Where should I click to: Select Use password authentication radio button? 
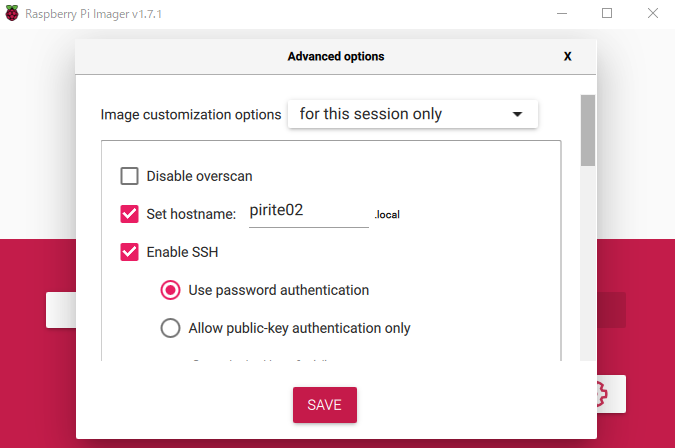[x=171, y=290]
